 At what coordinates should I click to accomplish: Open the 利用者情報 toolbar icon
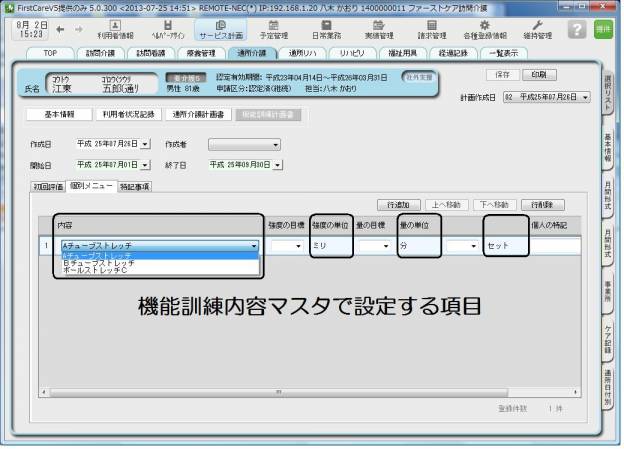pyautogui.click(x=114, y=27)
